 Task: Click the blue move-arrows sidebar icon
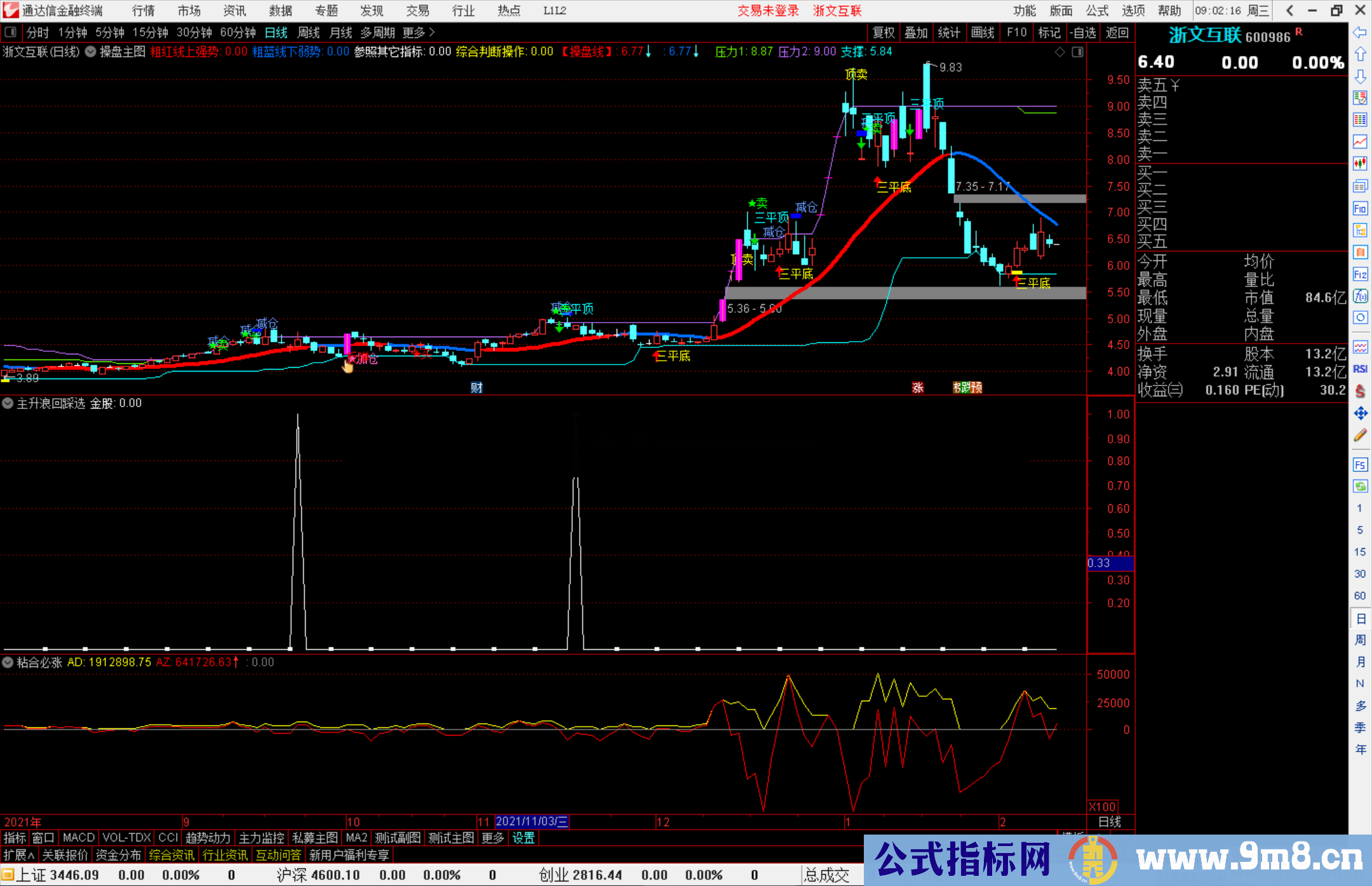pyautogui.click(x=1360, y=413)
